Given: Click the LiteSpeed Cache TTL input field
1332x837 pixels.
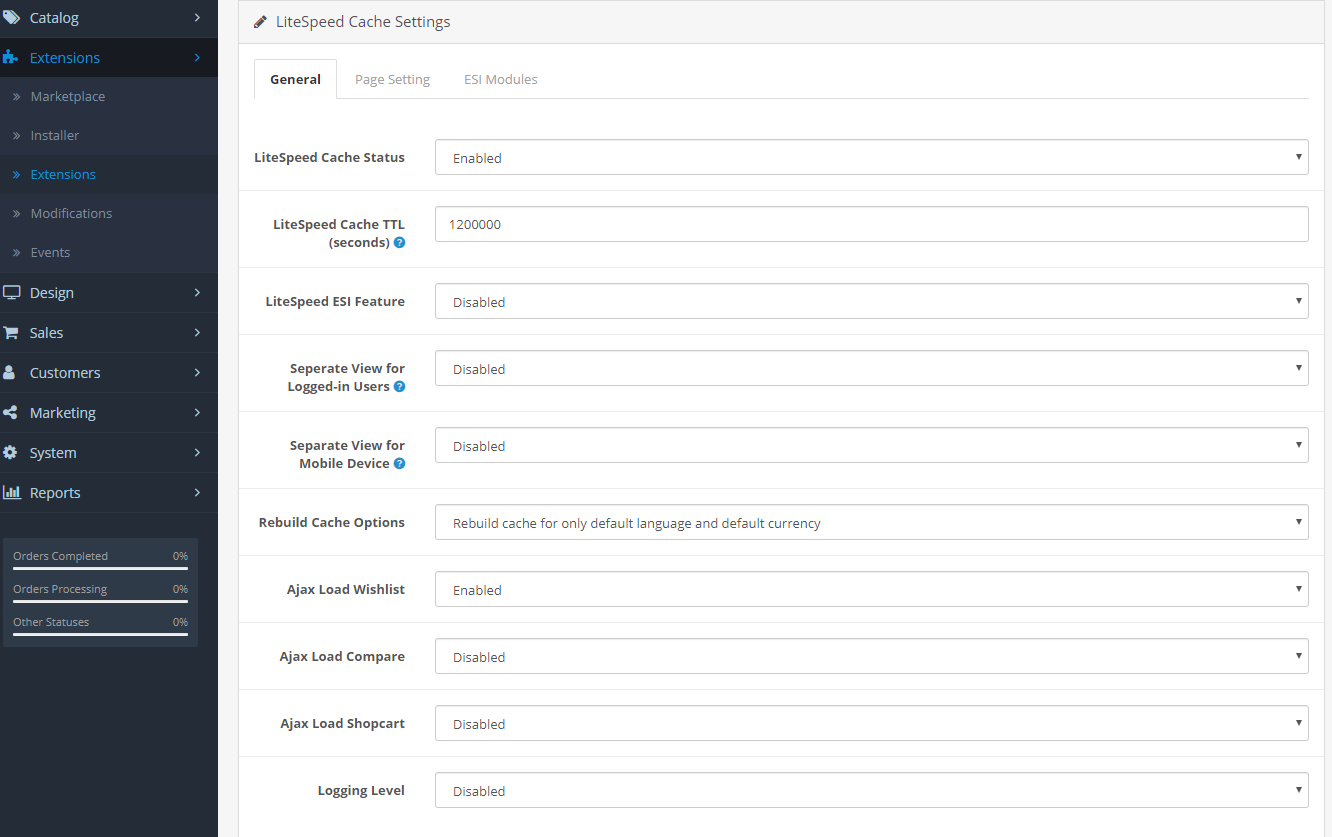Looking at the screenshot, I should (871, 224).
